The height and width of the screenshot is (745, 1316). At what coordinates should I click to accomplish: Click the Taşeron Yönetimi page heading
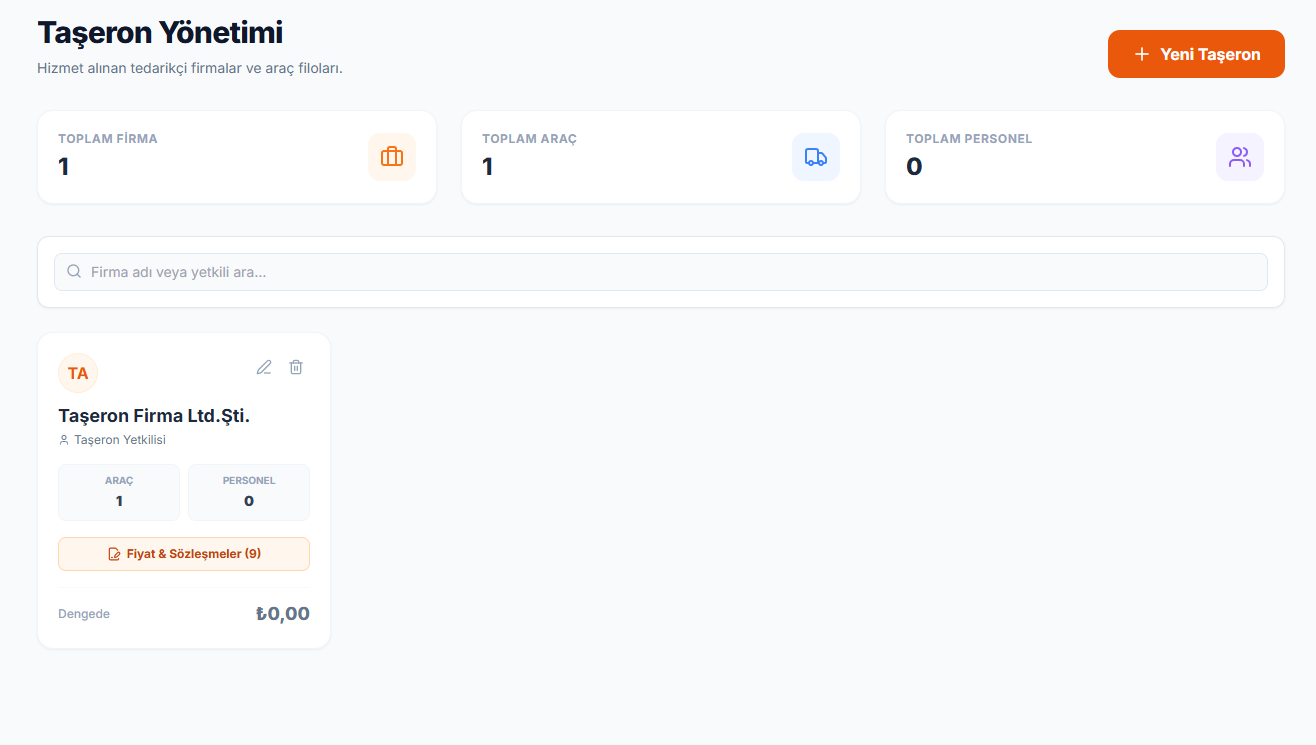click(x=160, y=32)
